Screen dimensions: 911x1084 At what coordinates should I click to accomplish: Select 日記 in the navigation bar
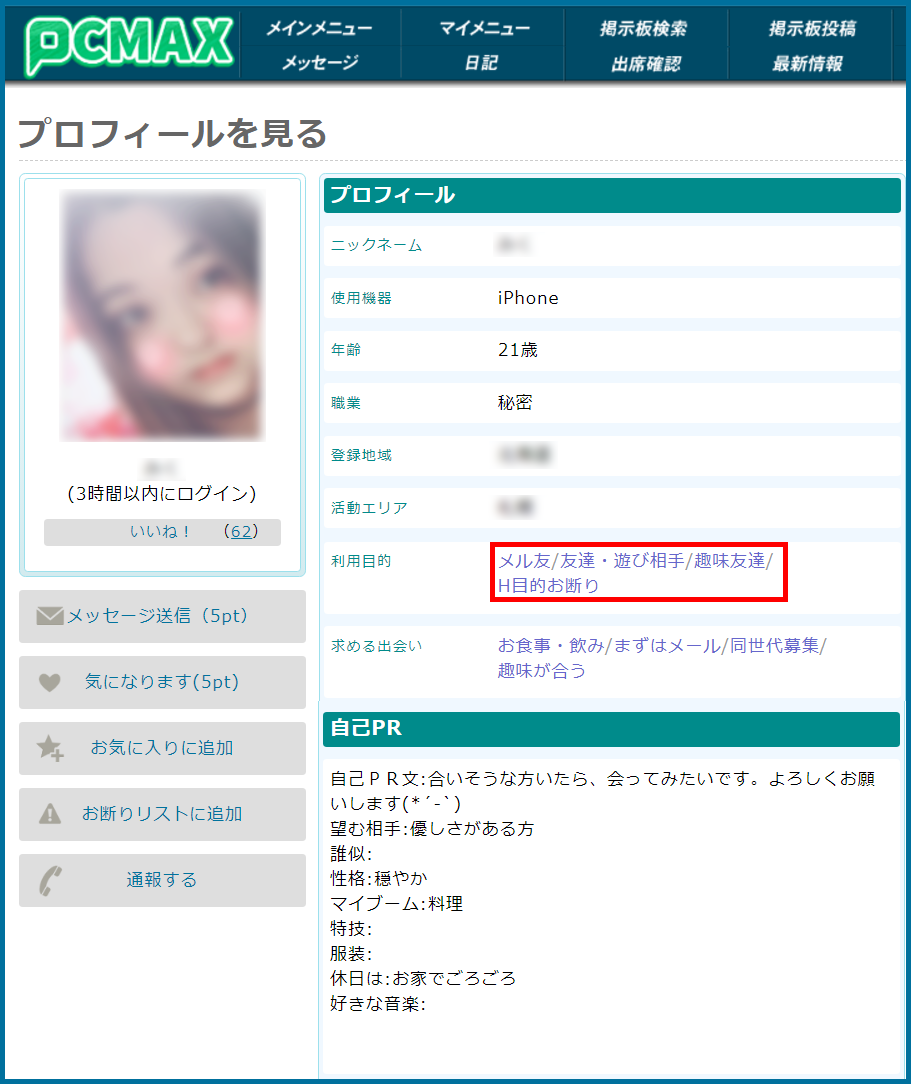[482, 63]
